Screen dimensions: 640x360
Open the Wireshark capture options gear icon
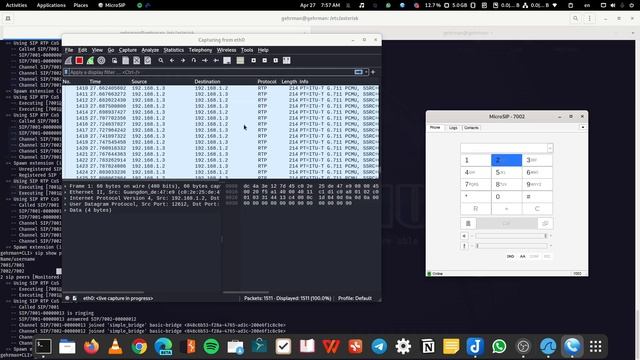point(101,60)
